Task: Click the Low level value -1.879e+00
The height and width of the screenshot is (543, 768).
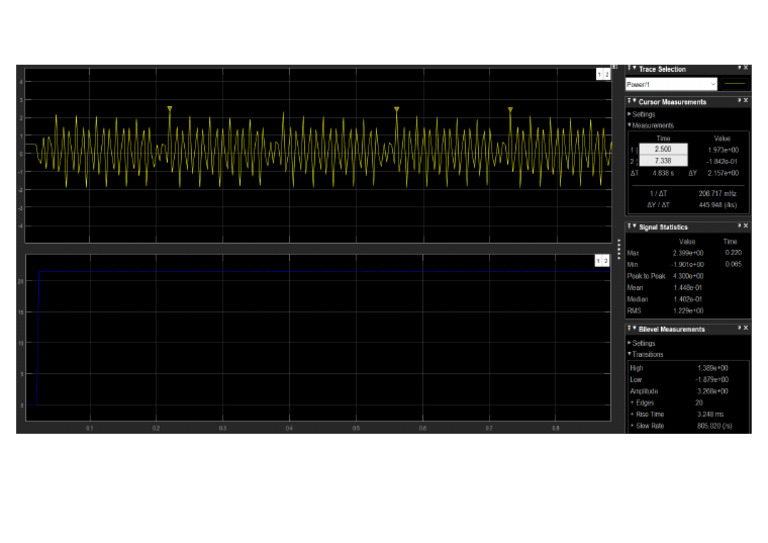Action: point(711,380)
